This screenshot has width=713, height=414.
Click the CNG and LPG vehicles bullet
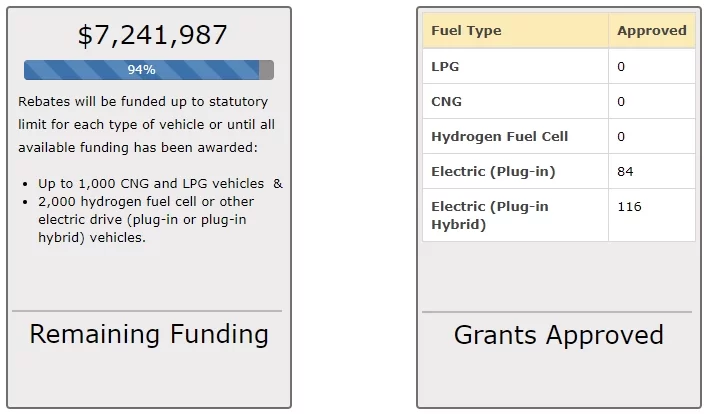point(160,184)
